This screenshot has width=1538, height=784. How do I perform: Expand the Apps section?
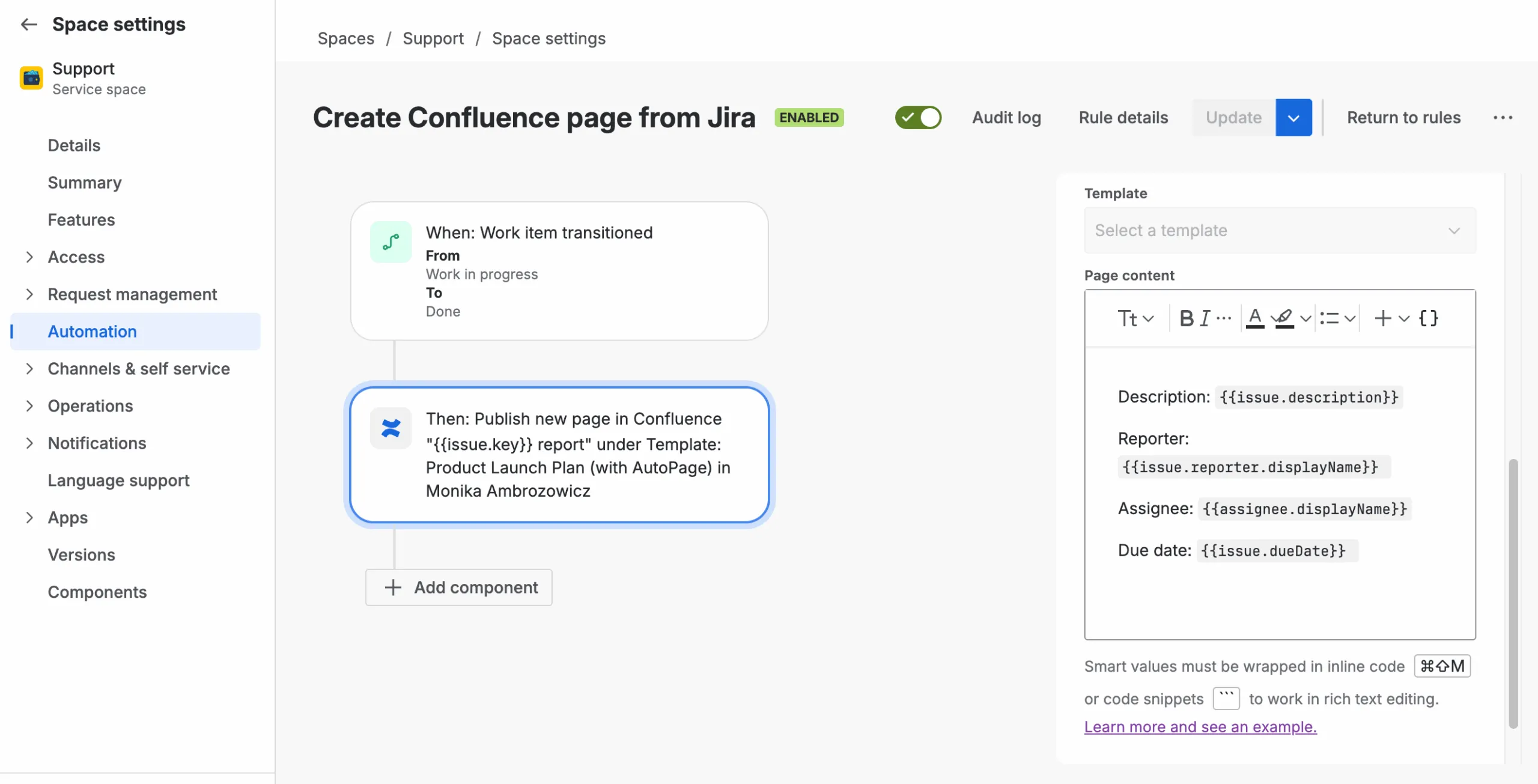point(29,518)
